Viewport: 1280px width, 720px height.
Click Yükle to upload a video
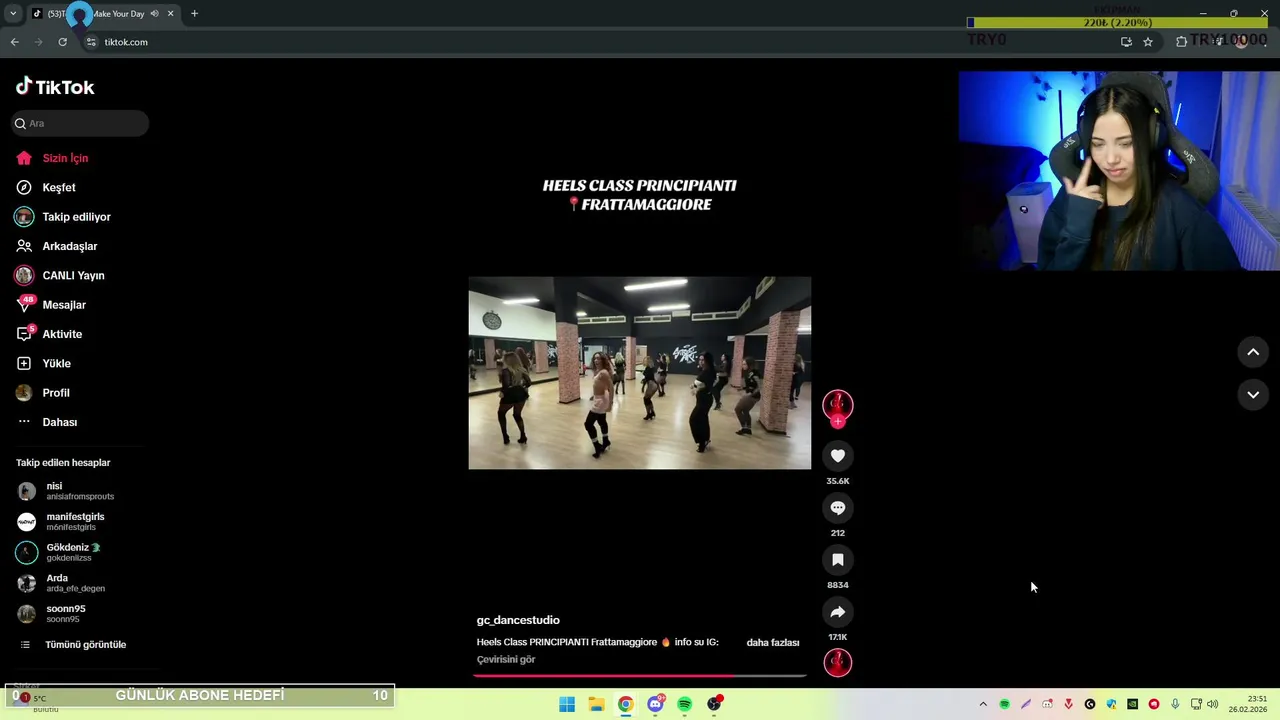(x=43, y=363)
